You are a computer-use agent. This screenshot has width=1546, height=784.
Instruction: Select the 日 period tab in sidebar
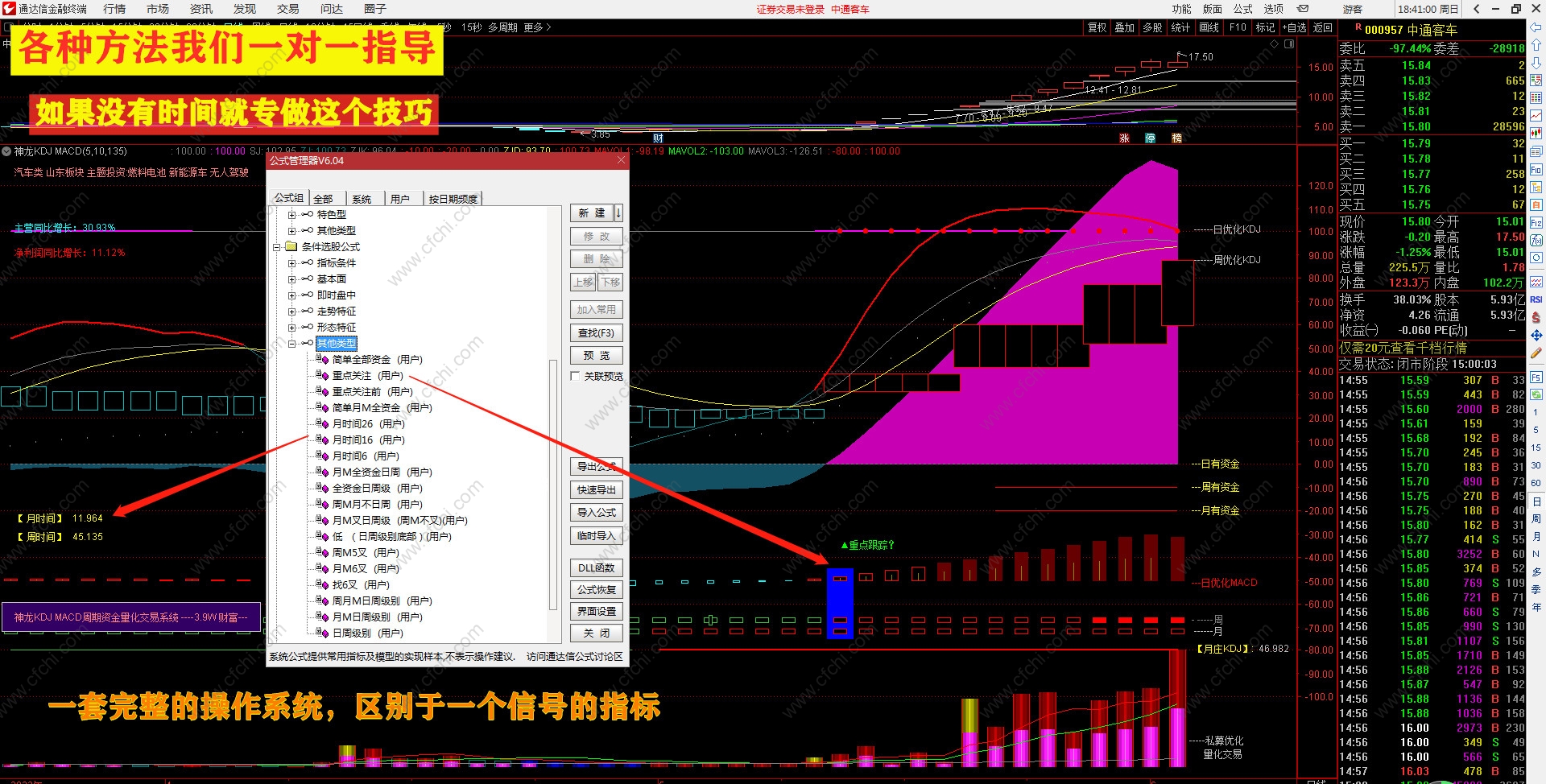[x=1536, y=501]
